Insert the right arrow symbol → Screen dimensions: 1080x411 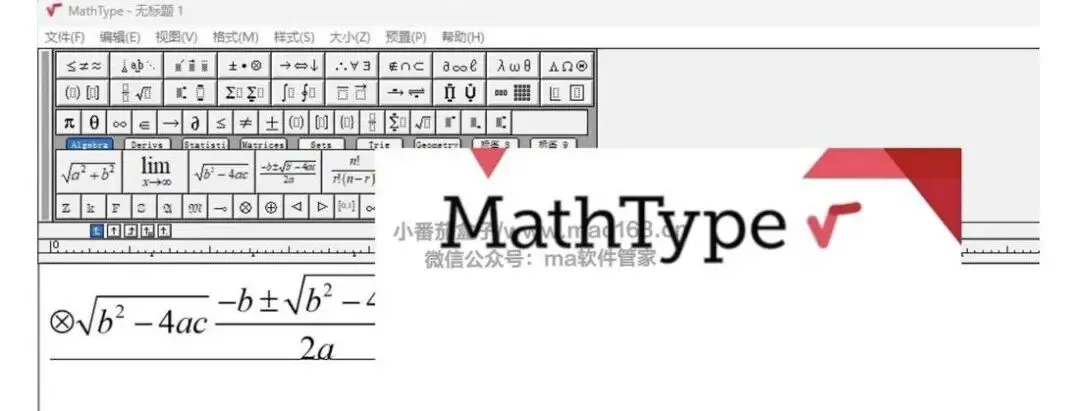(x=170, y=123)
